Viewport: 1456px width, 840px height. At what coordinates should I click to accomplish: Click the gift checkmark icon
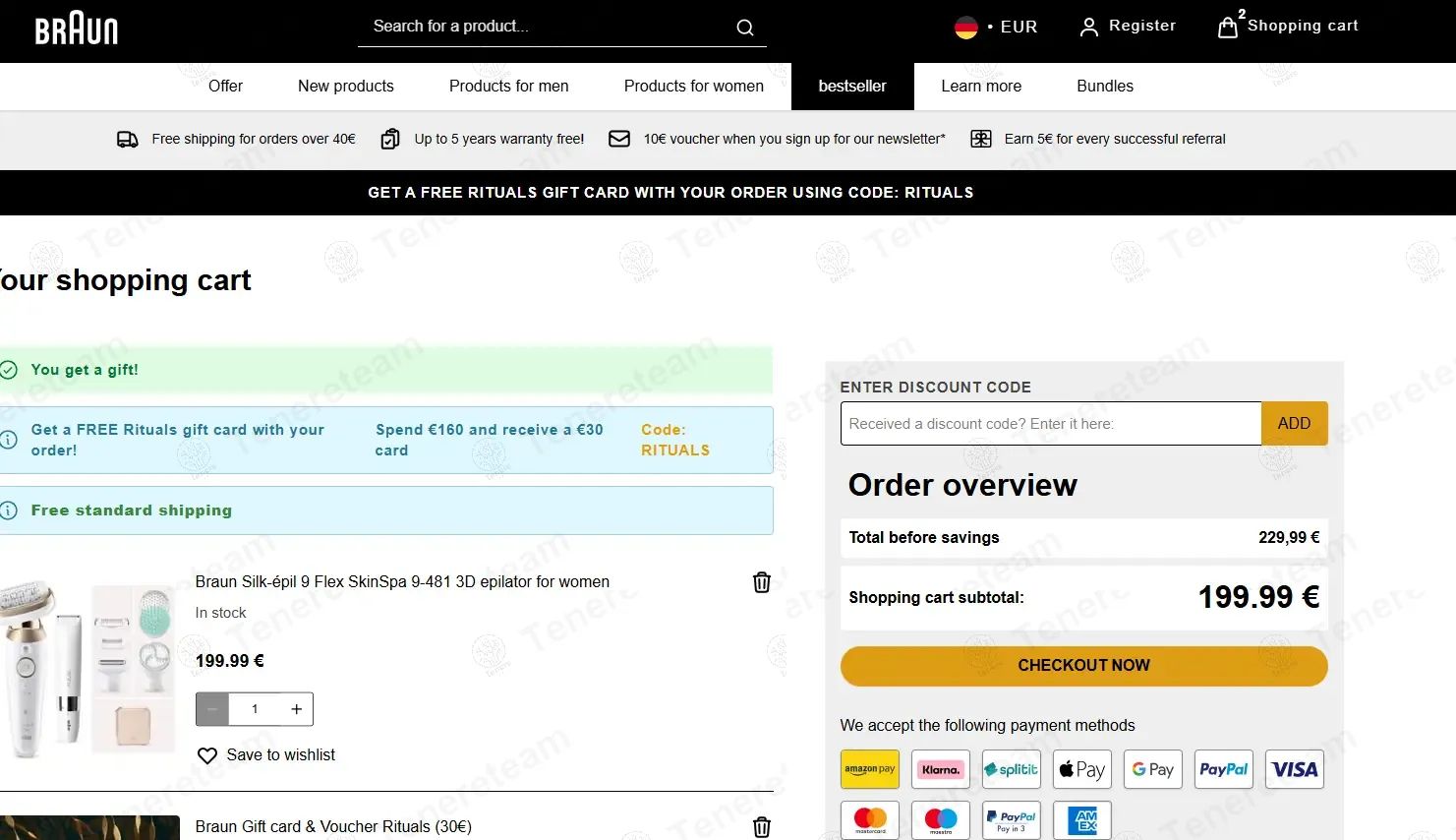tap(9, 370)
